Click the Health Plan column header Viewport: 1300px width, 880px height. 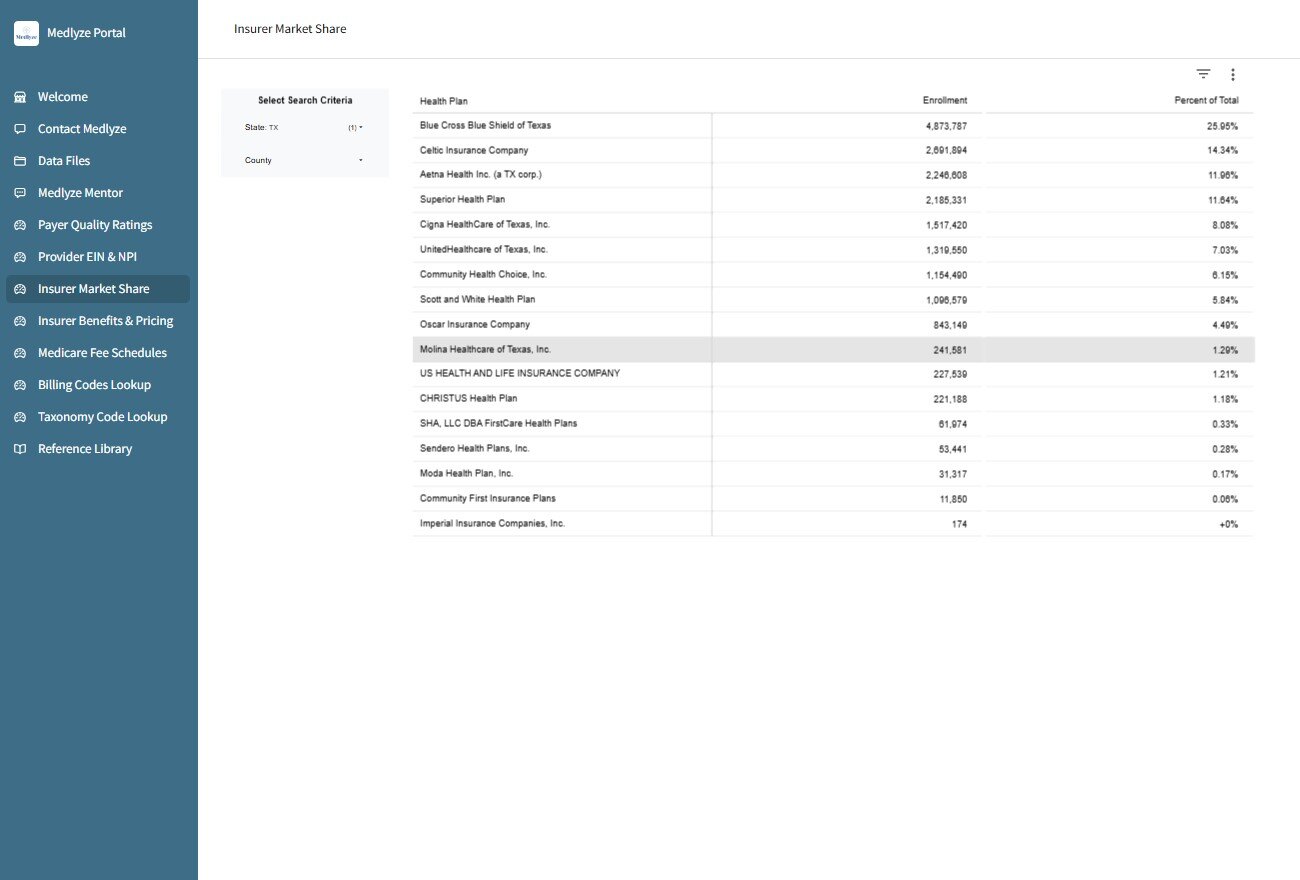click(443, 101)
